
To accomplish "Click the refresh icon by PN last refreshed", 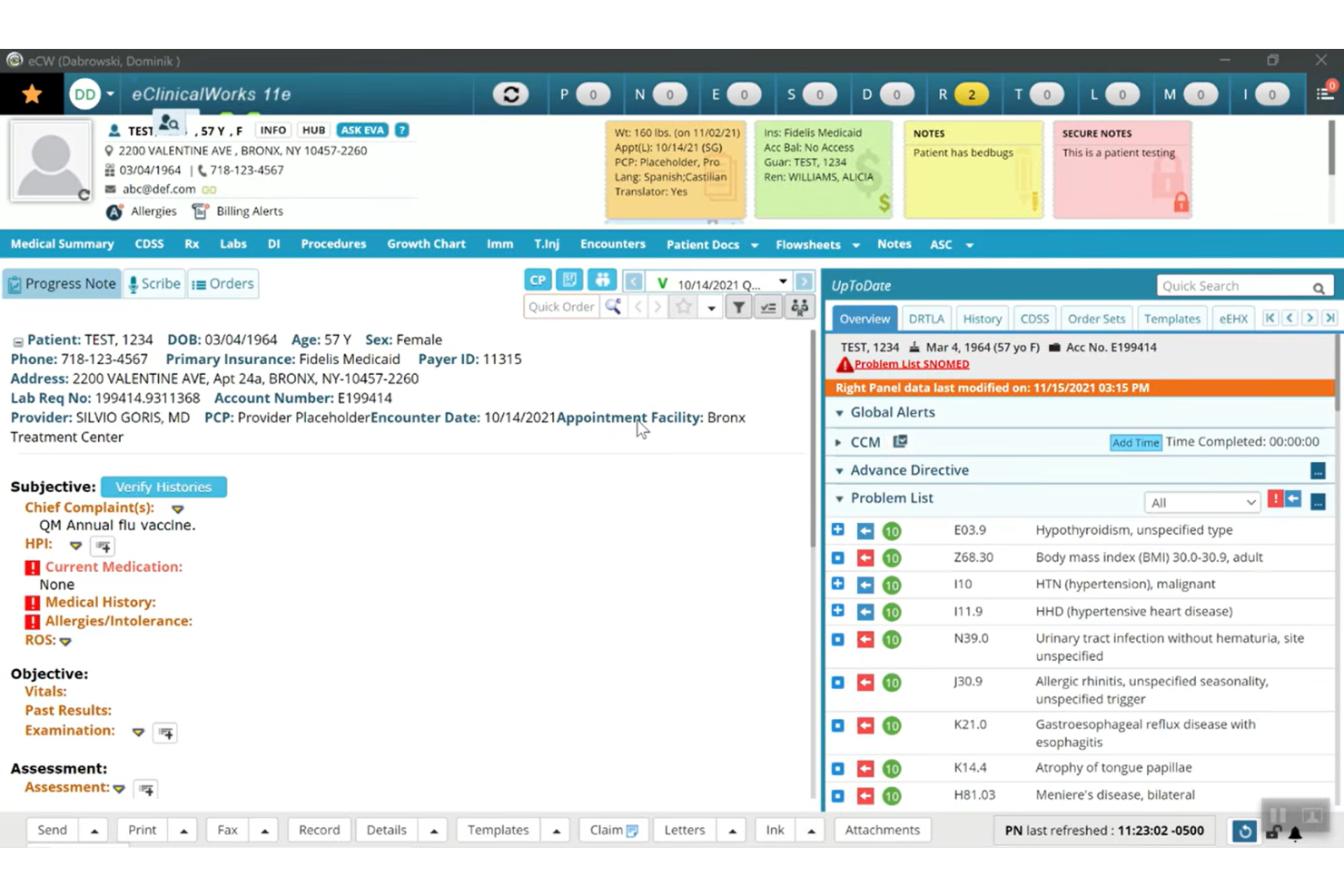I will click(x=1245, y=831).
